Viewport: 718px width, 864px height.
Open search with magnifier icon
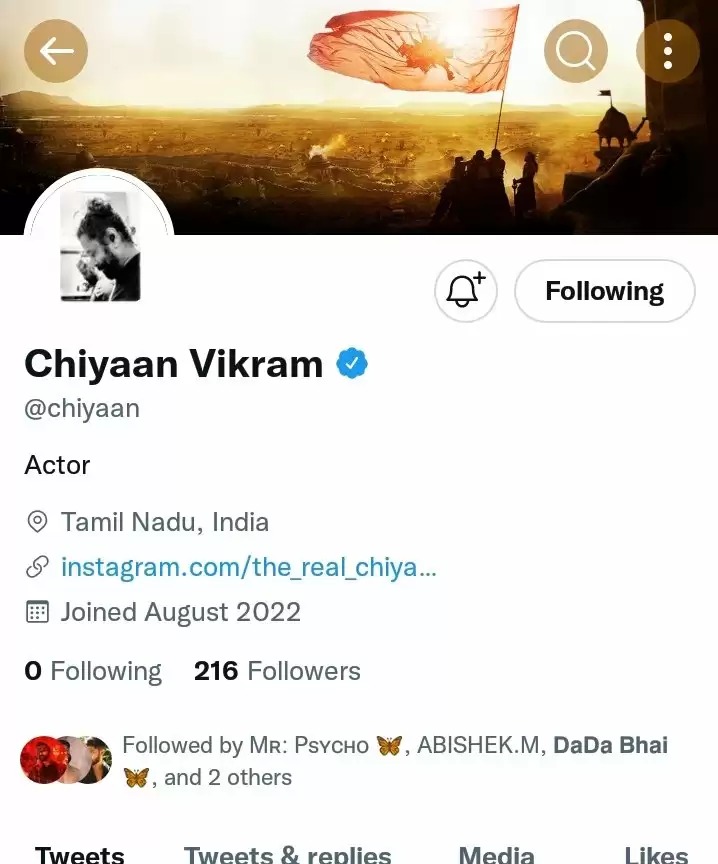[x=575, y=51]
